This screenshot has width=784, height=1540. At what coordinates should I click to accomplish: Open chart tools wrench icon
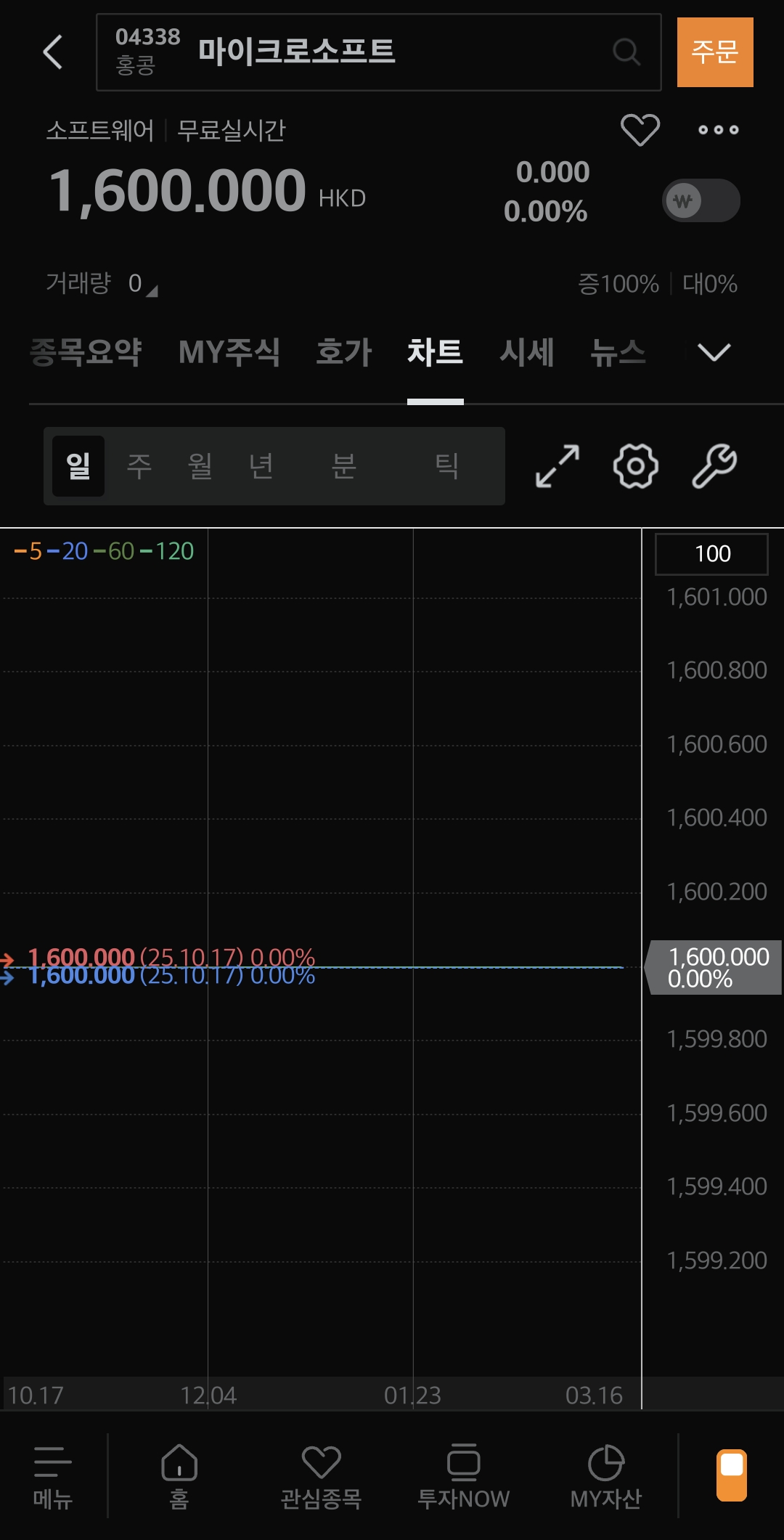tap(714, 466)
